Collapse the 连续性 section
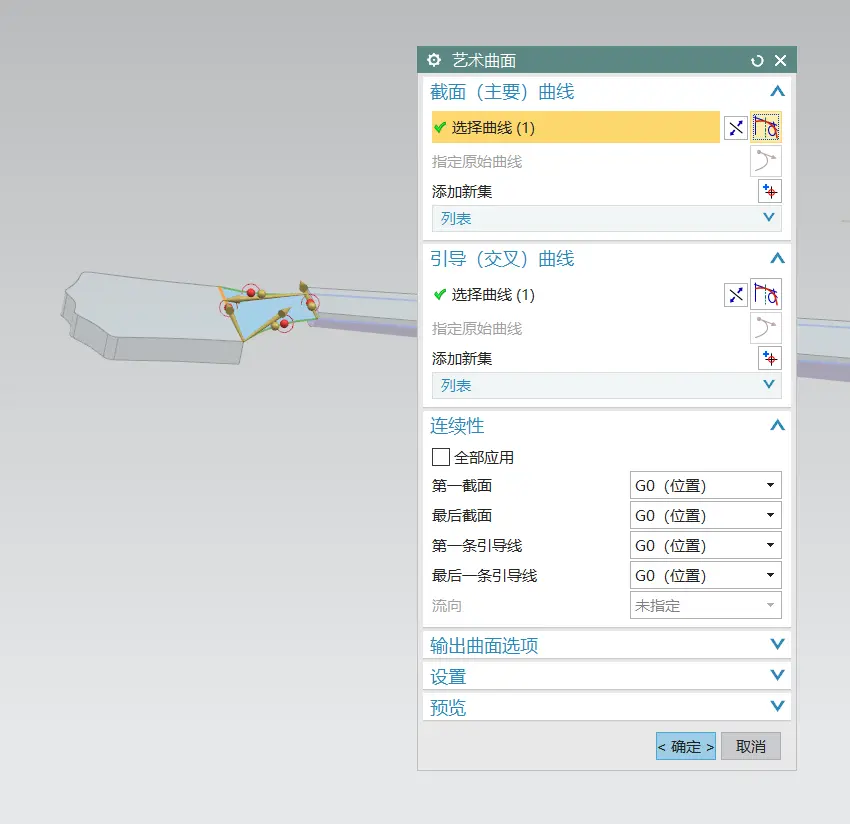 [777, 425]
